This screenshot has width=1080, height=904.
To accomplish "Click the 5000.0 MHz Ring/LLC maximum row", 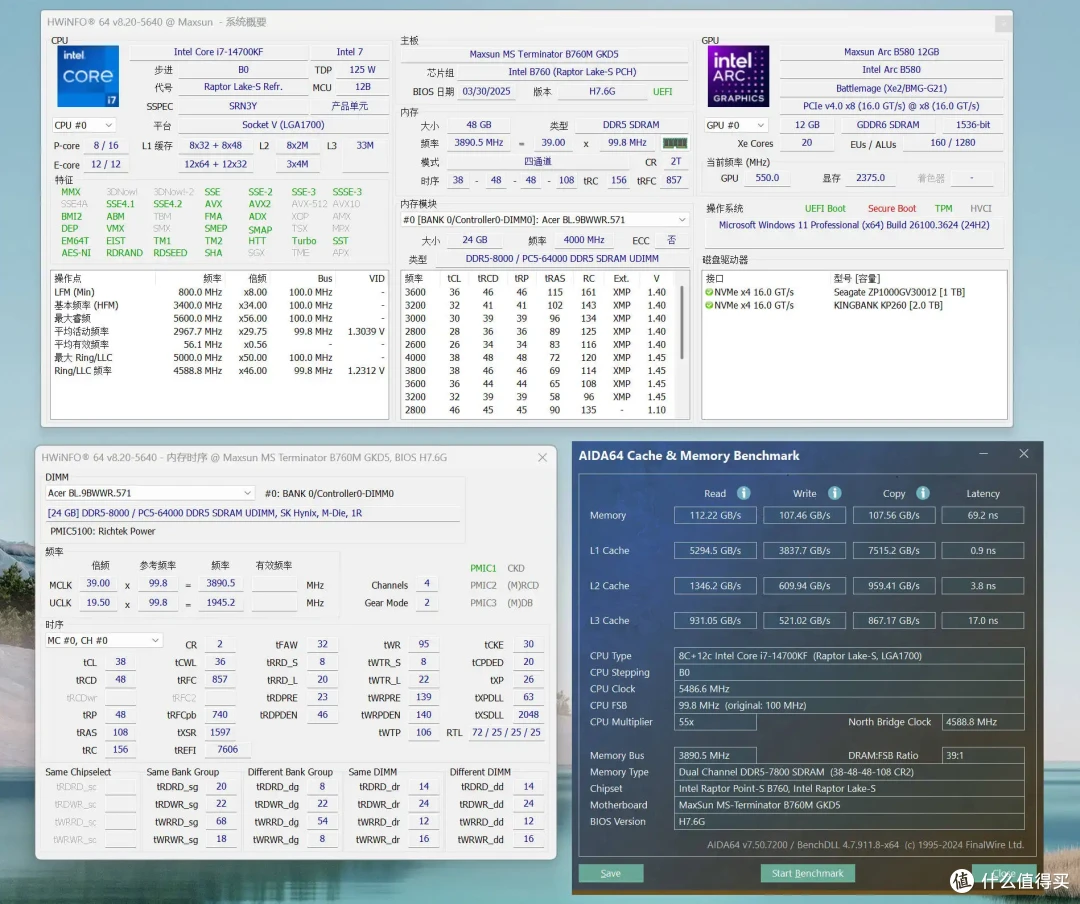I will (219, 358).
